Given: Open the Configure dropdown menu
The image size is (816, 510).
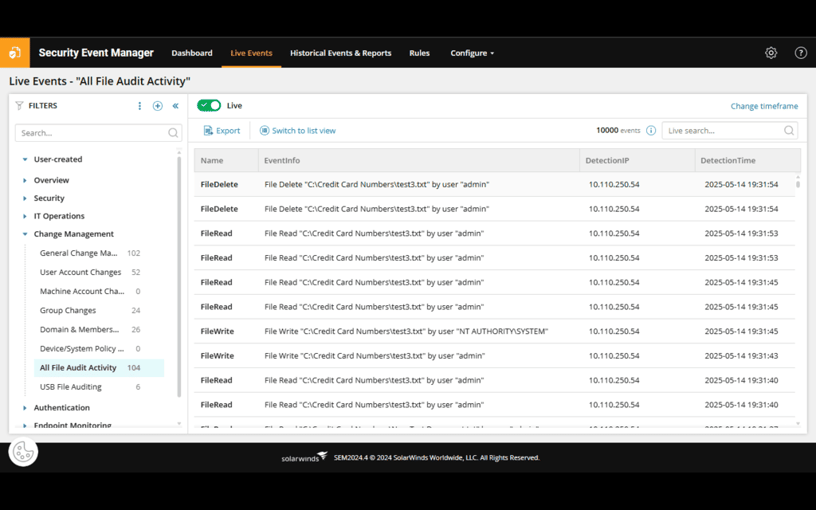Looking at the screenshot, I should coord(472,53).
